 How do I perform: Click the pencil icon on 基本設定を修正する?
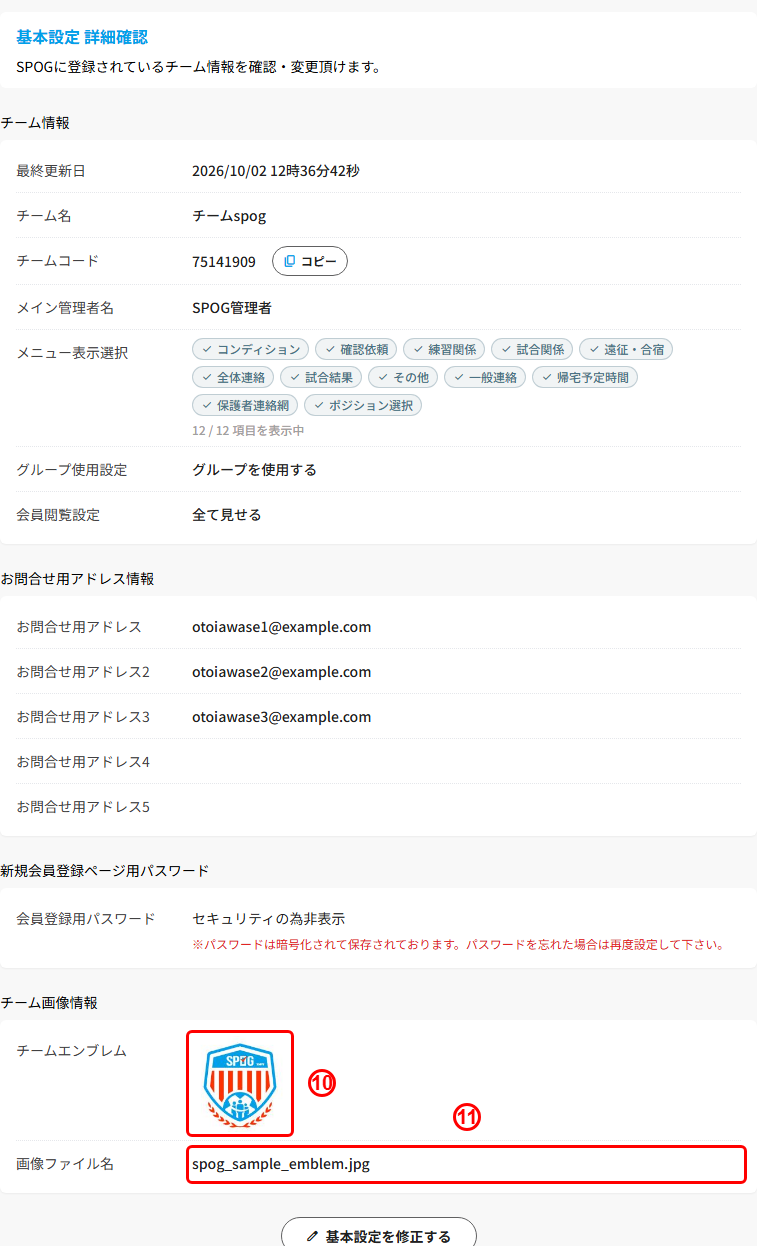[313, 1237]
